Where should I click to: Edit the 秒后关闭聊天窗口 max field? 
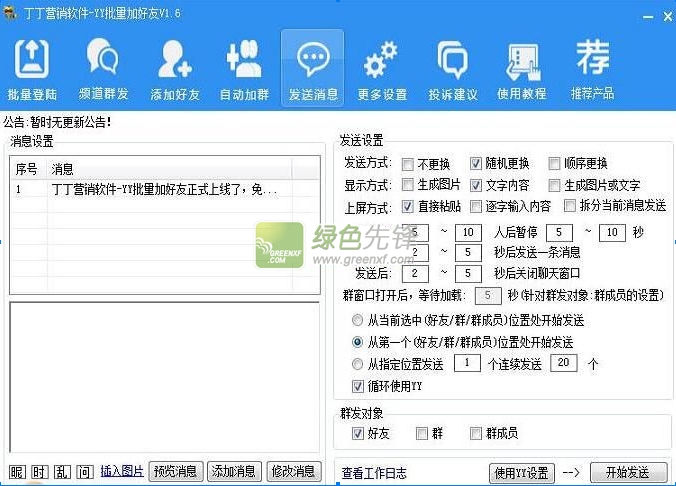click(468, 273)
